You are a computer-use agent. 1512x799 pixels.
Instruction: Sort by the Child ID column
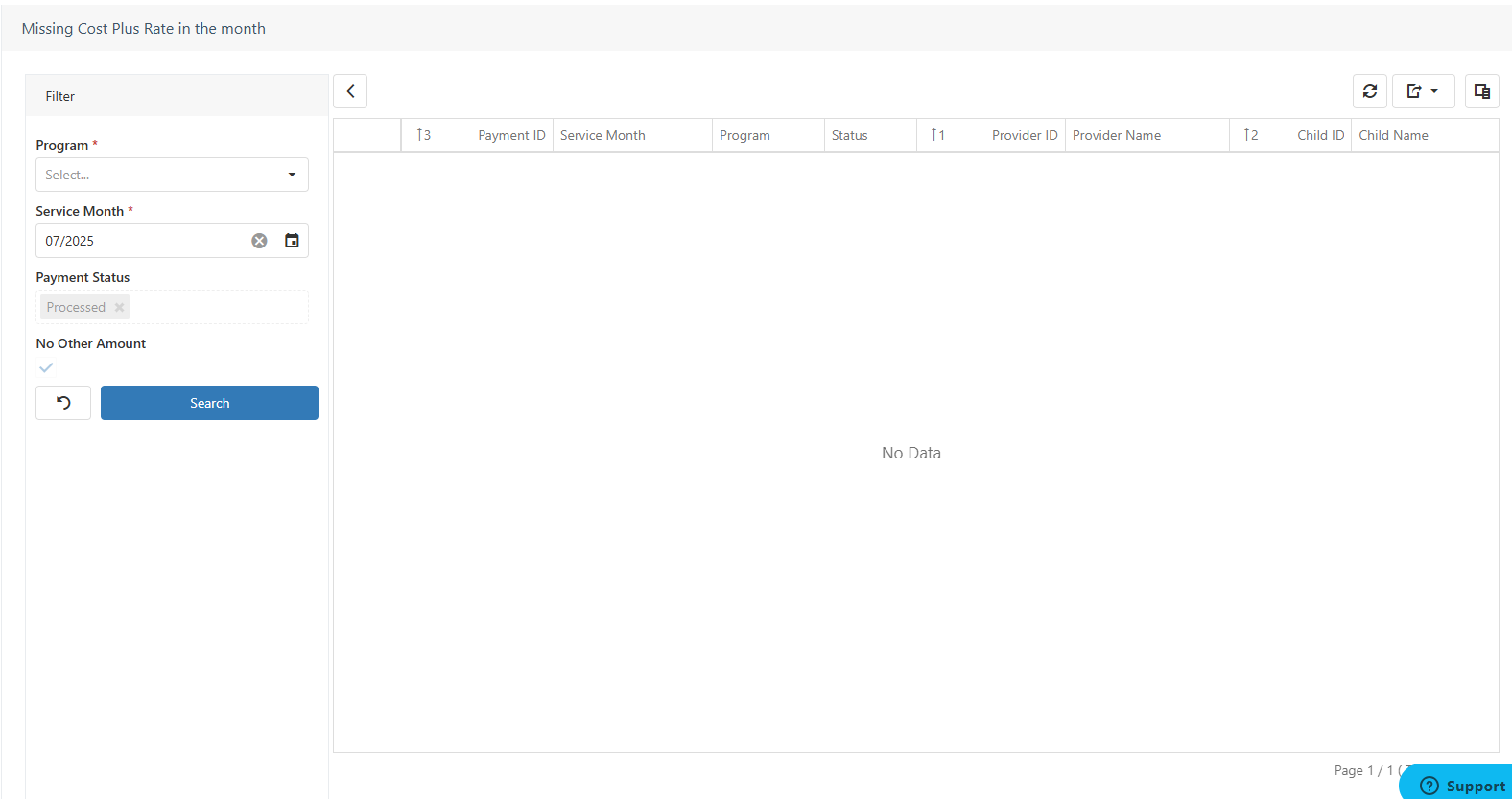click(x=1320, y=135)
